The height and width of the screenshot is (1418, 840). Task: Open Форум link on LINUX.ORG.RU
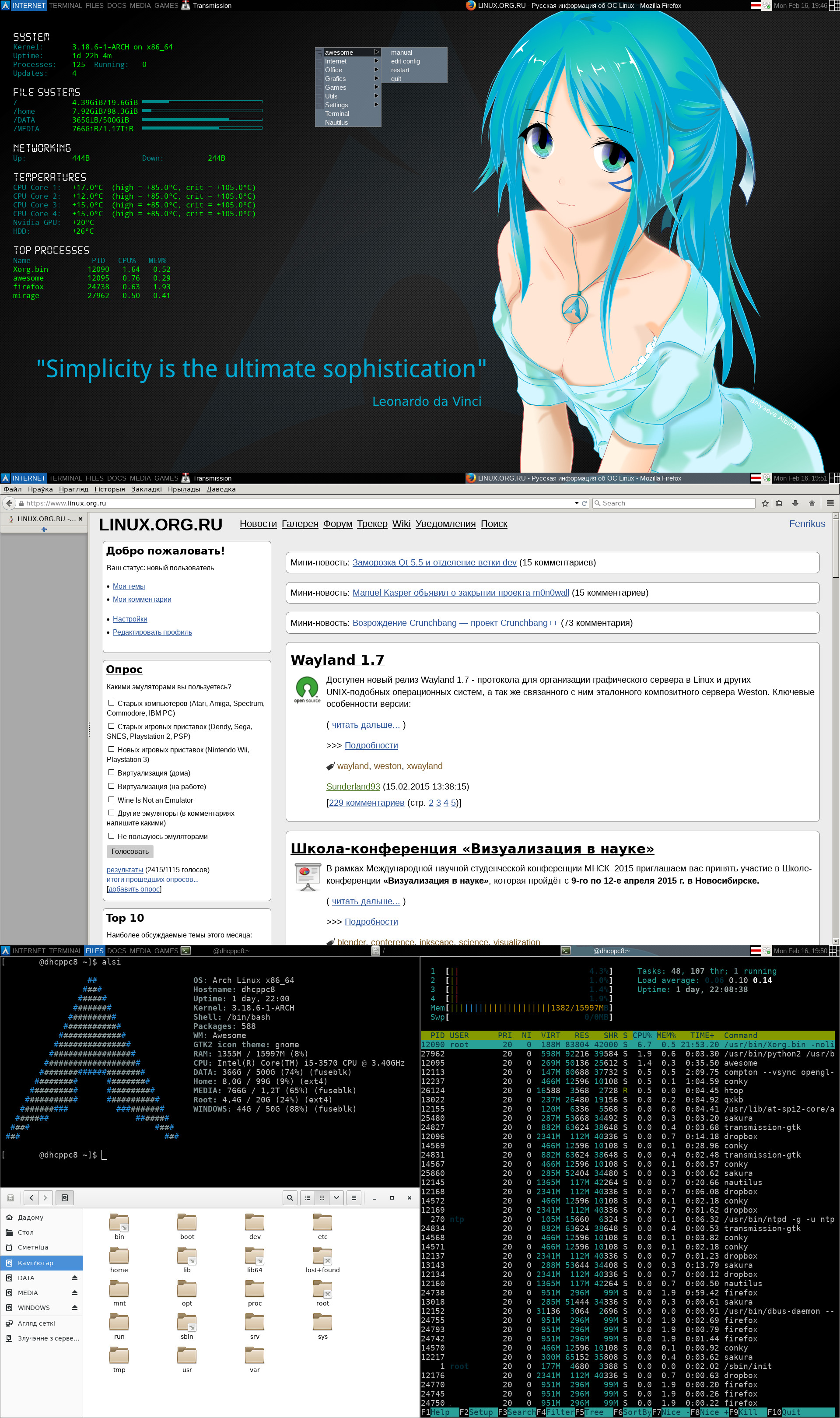click(338, 523)
